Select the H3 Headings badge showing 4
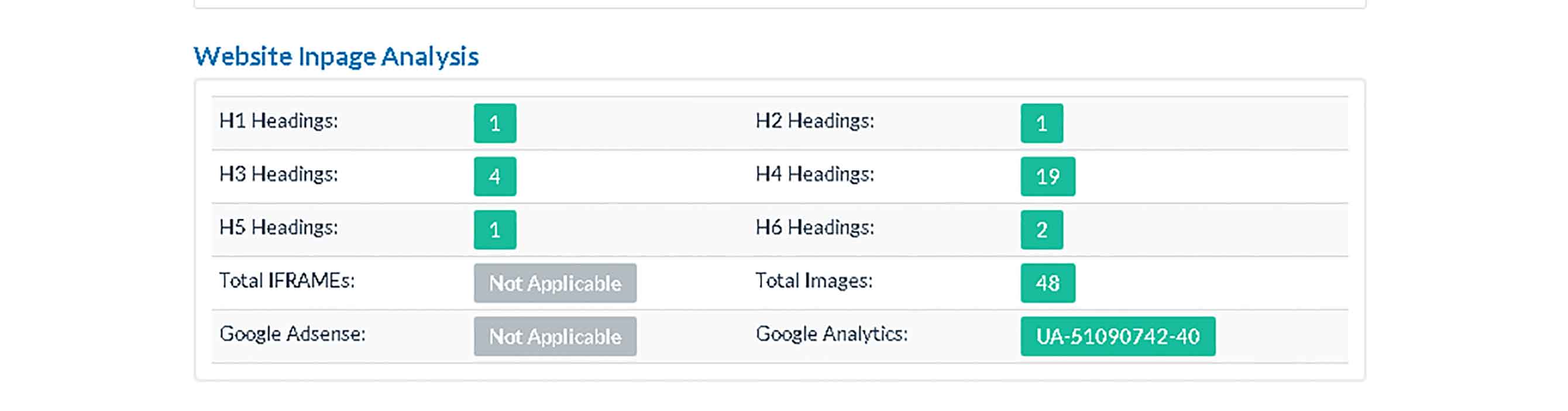 point(495,177)
